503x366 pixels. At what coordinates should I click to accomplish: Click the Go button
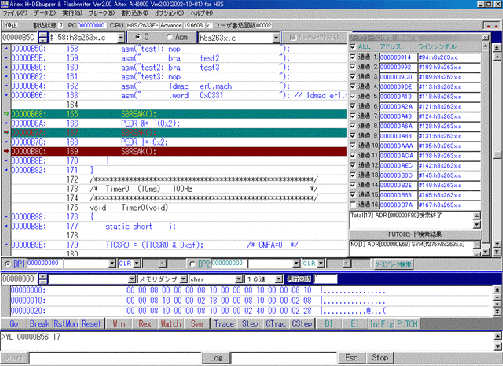(14, 324)
